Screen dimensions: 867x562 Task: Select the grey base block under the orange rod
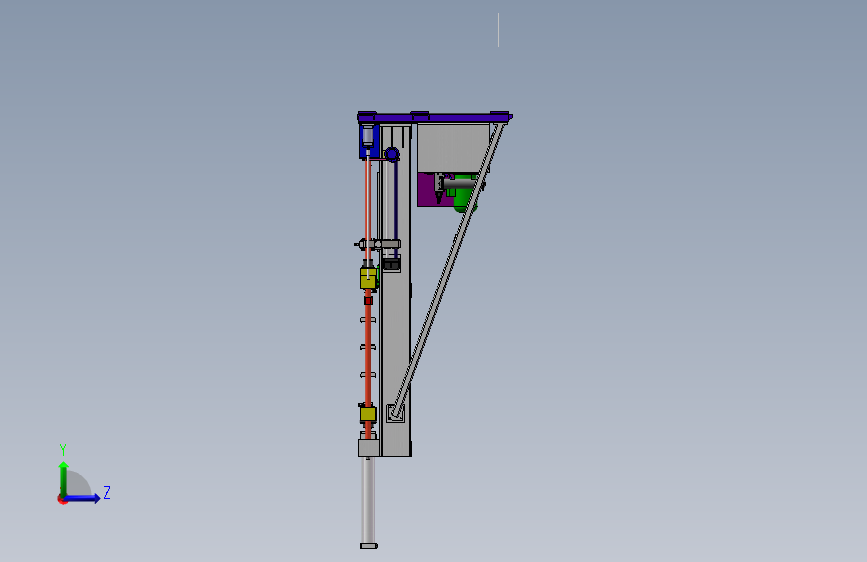pyautogui.click(x=369, y=447)
